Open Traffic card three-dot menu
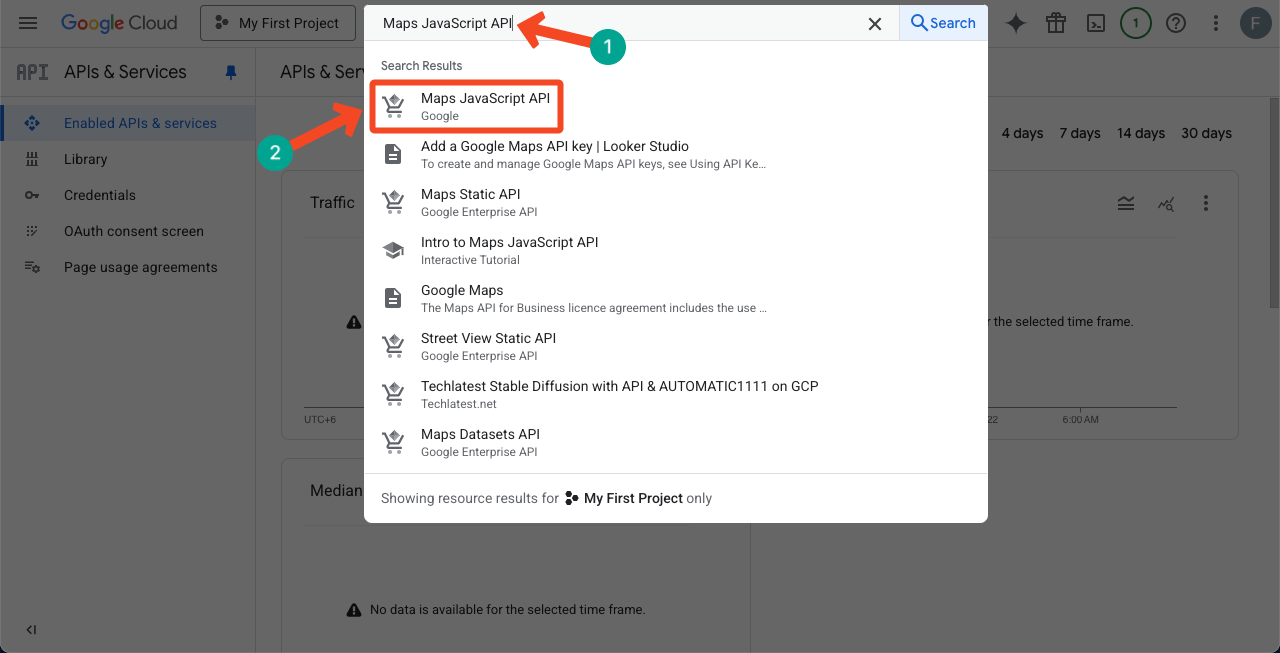Viewport: 1280px width, 653px height. point(1206,203)
